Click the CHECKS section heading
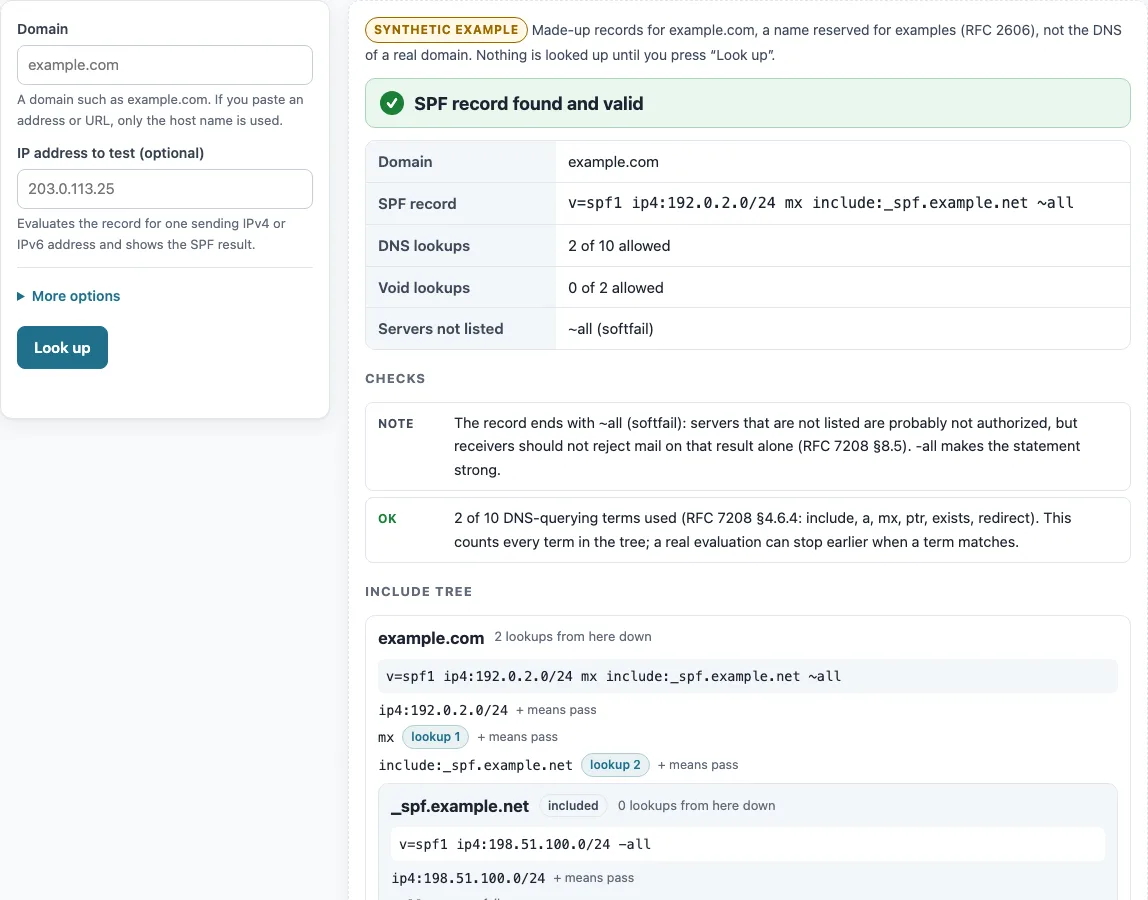The width and height of the screenshot is (1148, 900). pyautogui.click(x=395, y=379)
